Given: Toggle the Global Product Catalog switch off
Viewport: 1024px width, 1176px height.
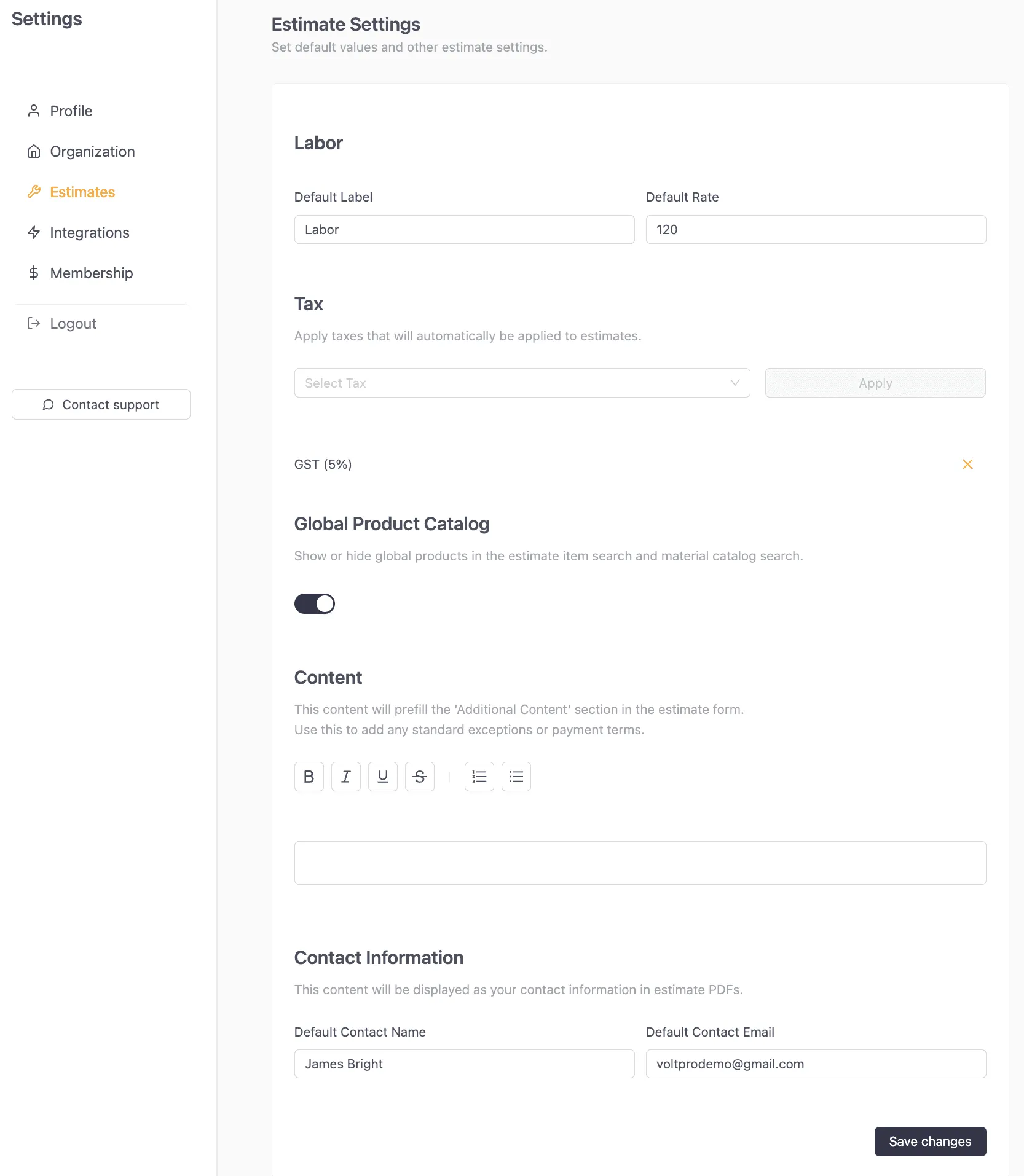Looking at the screenshot, I should tap(314, 603).
